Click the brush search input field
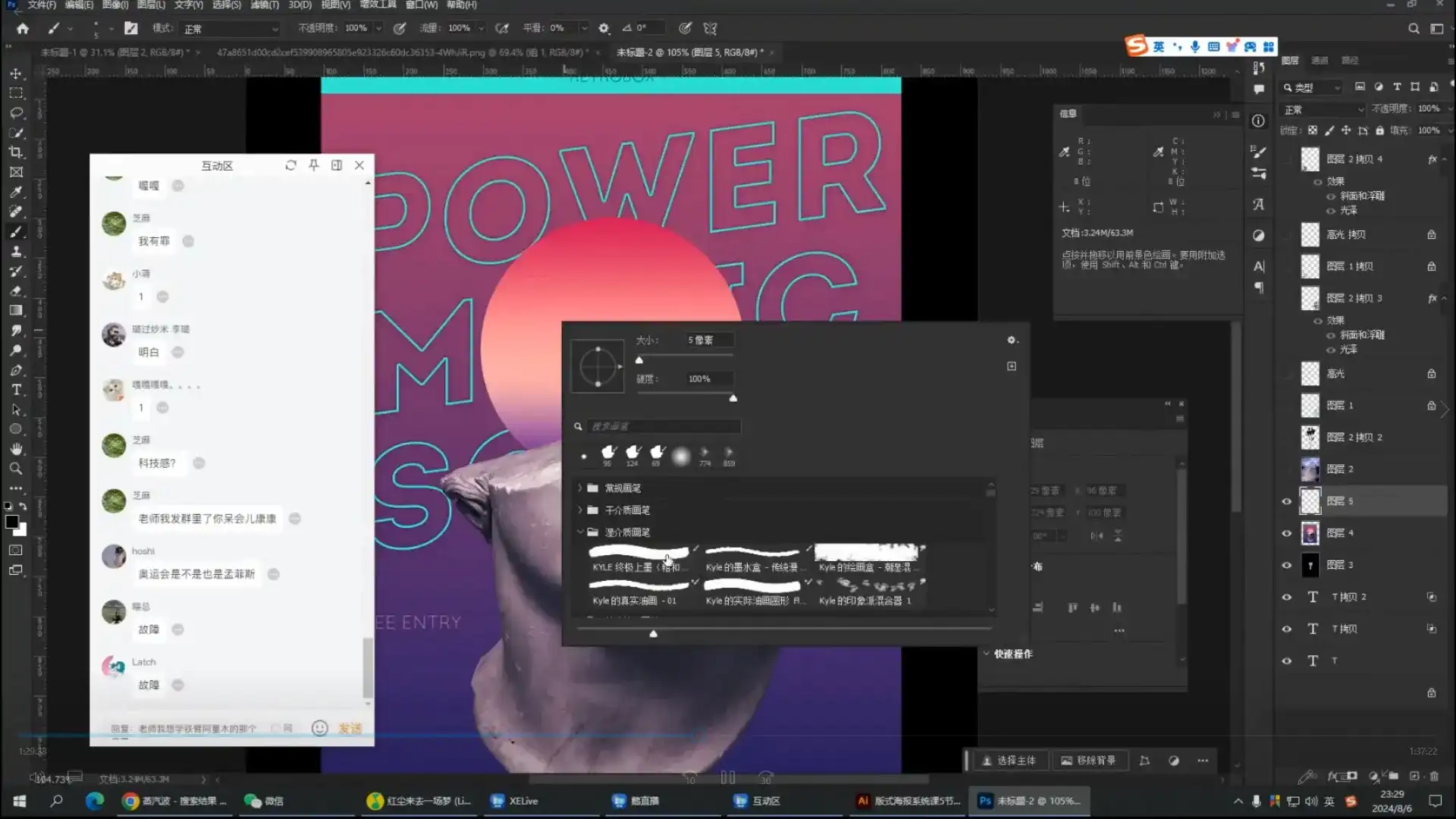 click(664, 427)
